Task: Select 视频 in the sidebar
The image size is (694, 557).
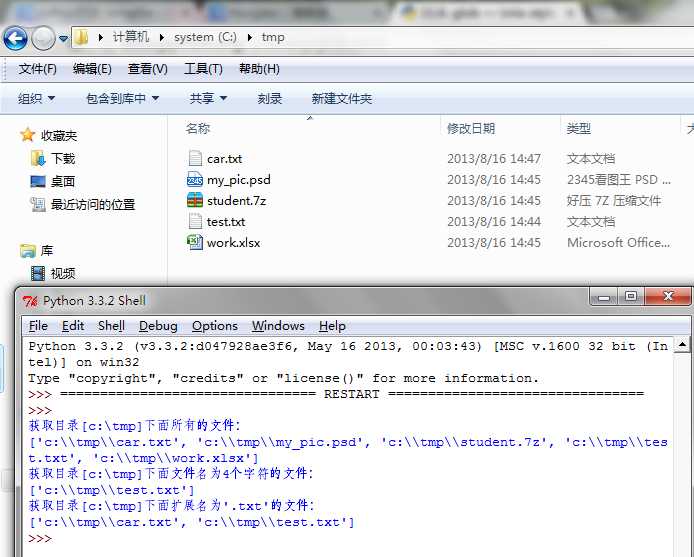Action: (x=63, y=273)
